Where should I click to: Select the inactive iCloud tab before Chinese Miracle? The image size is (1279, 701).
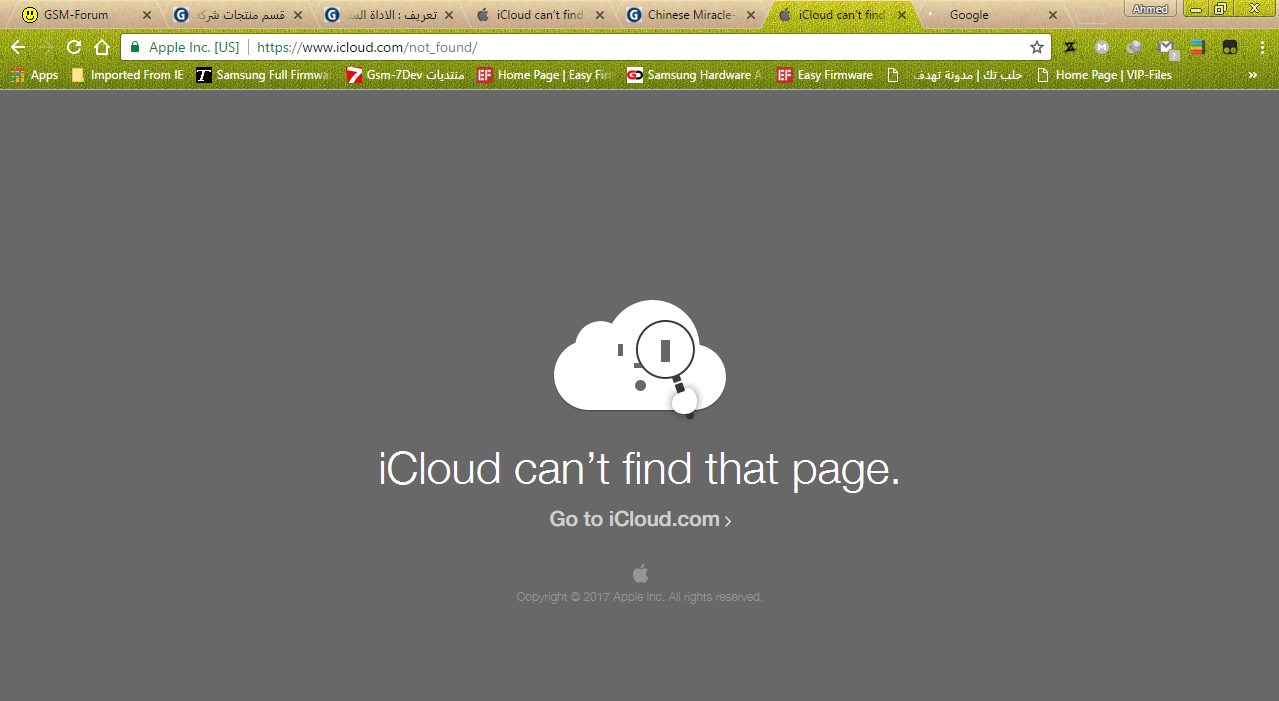(x=538, y=15)
